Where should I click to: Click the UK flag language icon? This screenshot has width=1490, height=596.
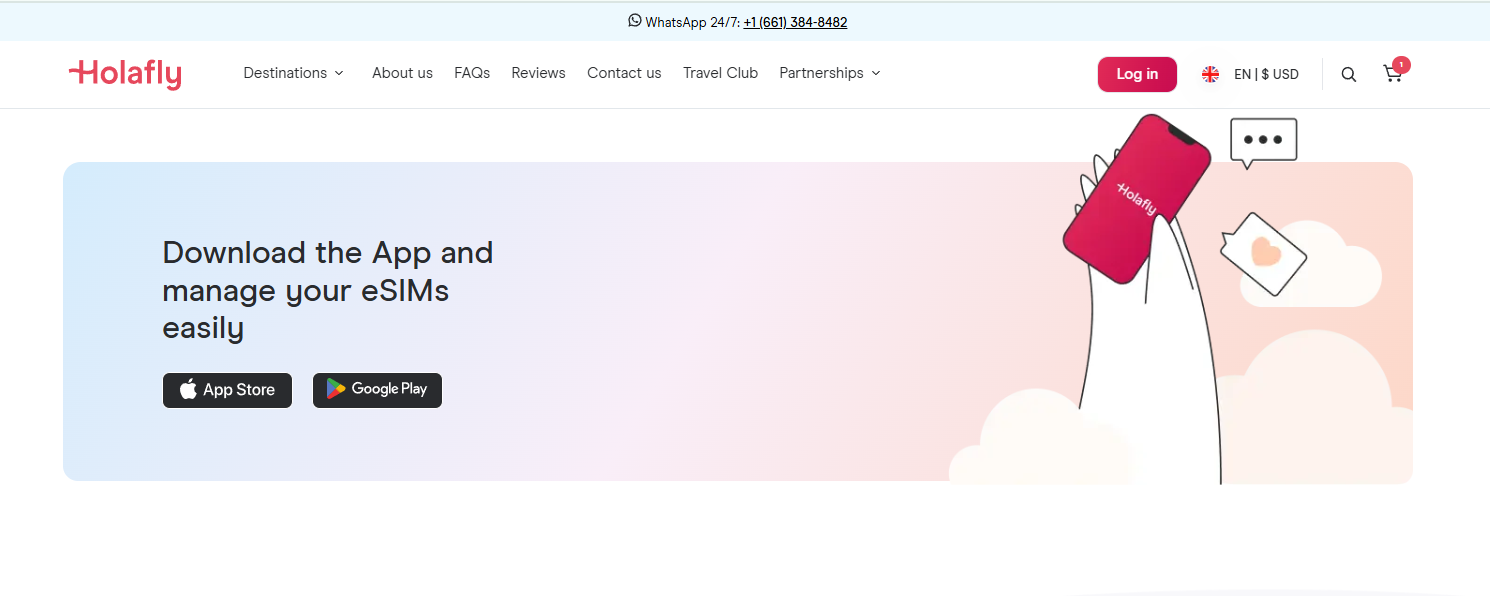[1210, 74]
